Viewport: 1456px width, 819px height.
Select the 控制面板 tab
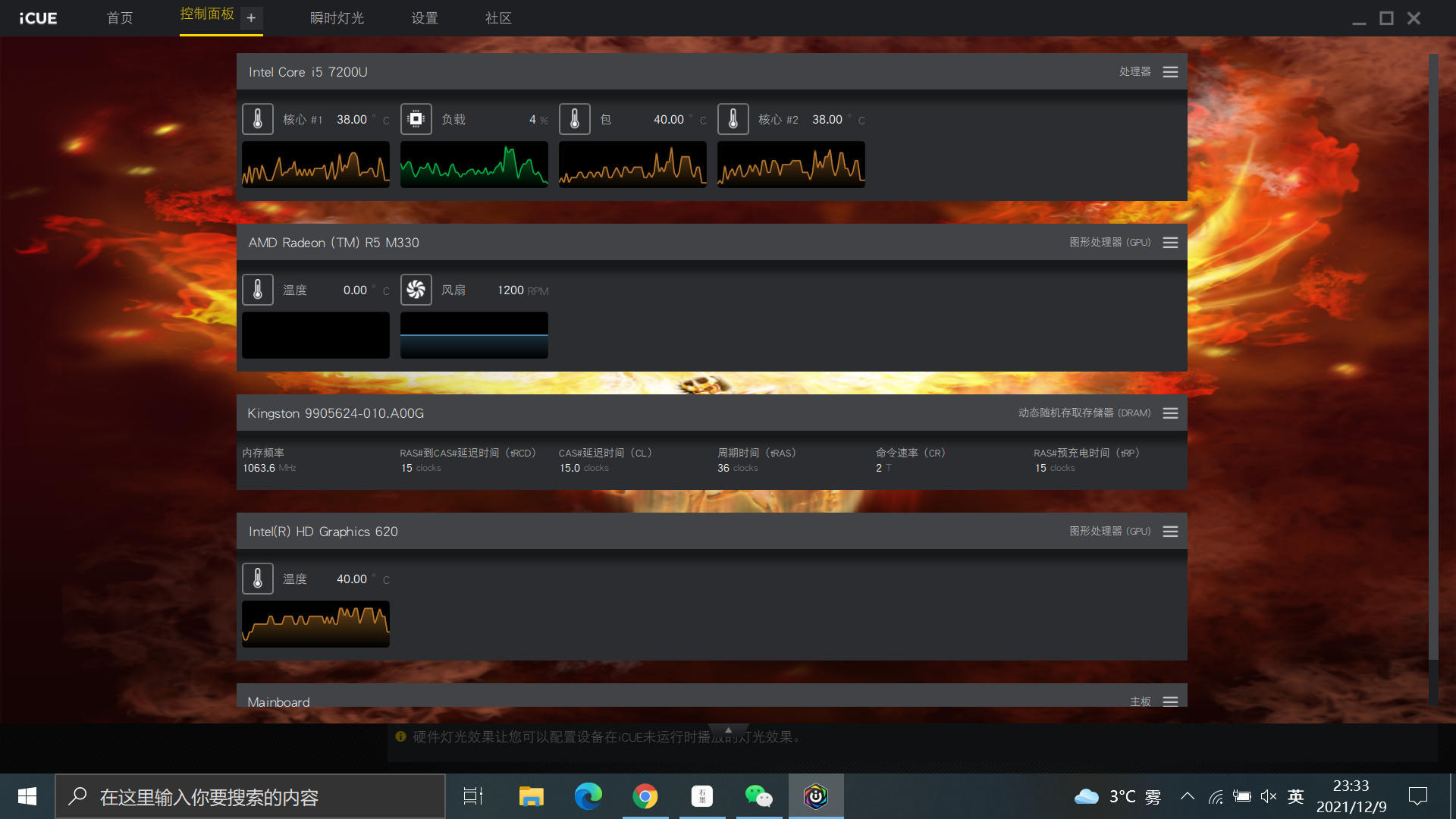[x=207, y=14]
